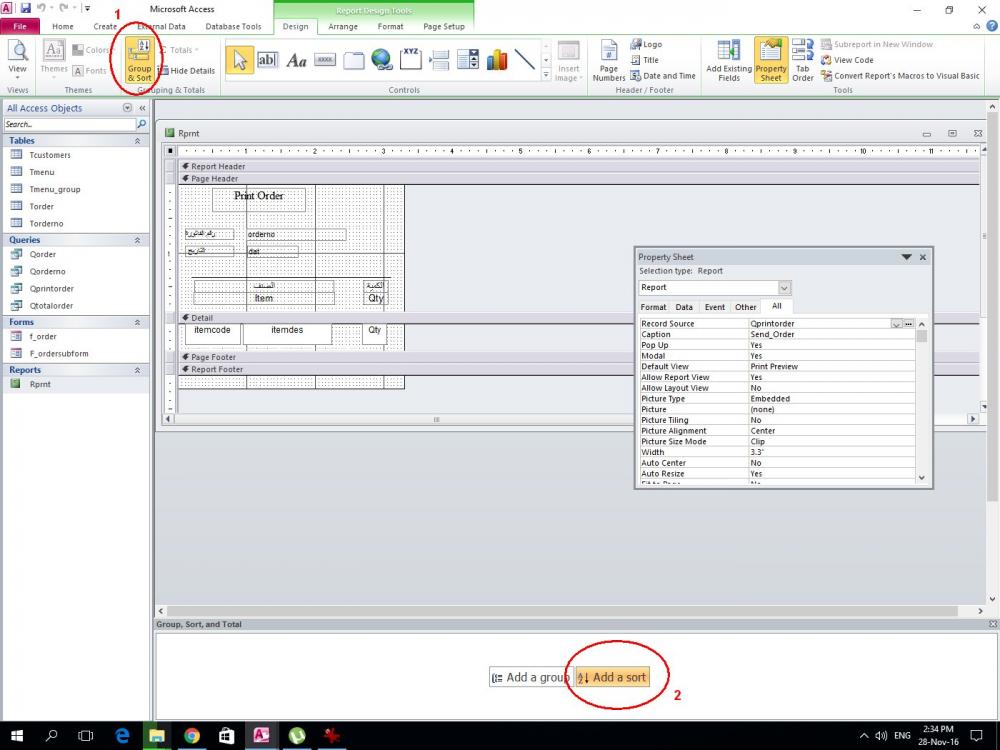Select the Combo Box control tool
This screenshot has height=750, width=1000.
click(468, 59)
